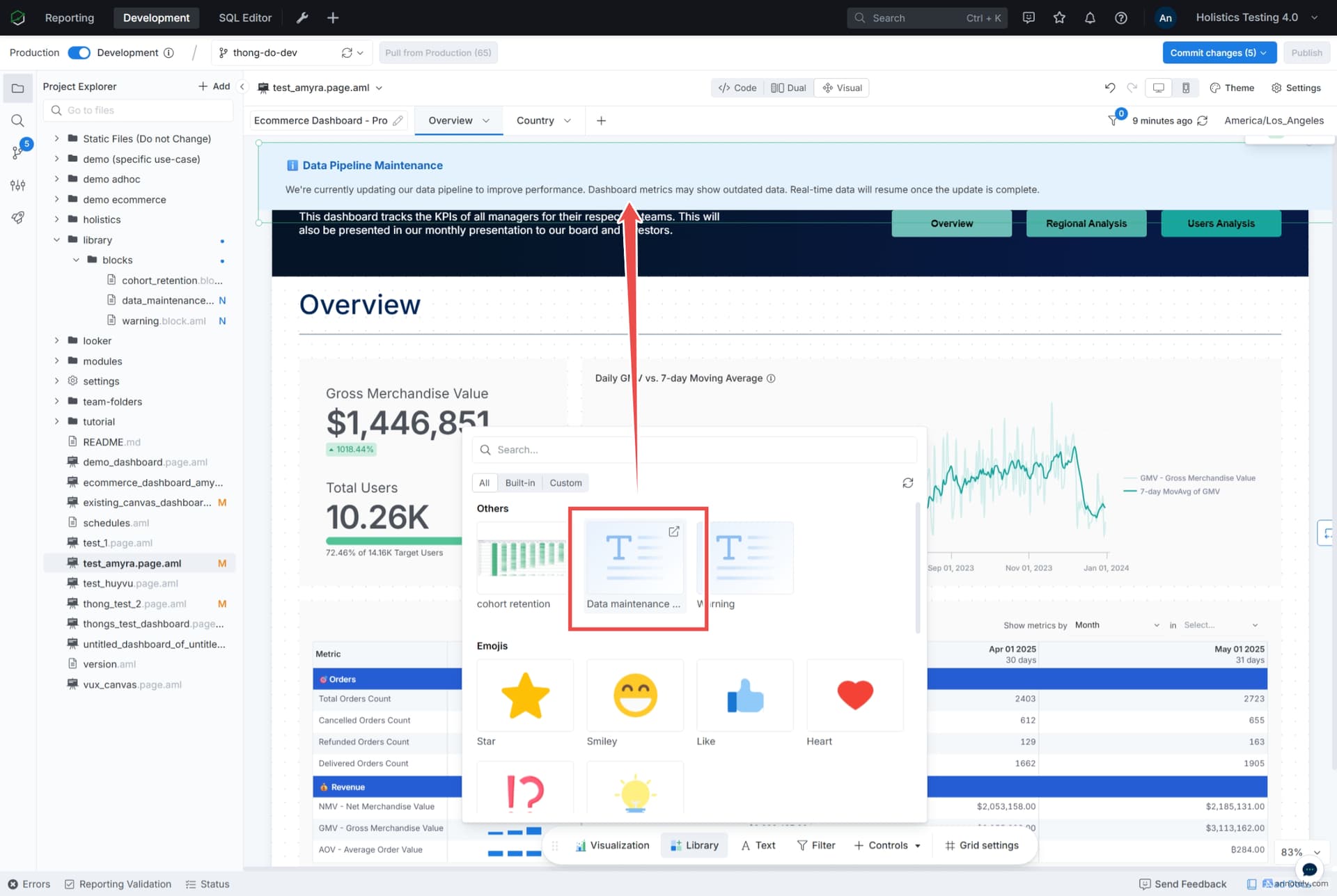The width and height of the screenshot is (1337, 896).
Task: Open external link on Data maintenance block
Action: pos(673,532)
